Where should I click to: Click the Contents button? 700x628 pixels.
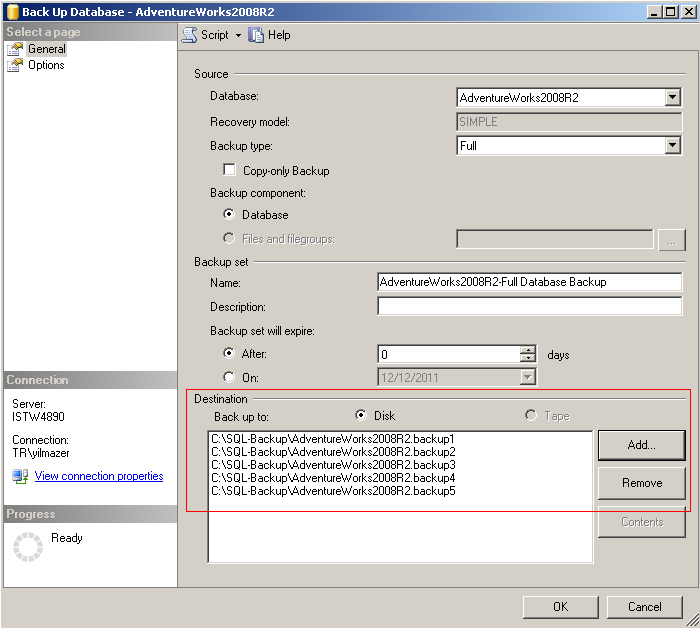pos(642,522)
